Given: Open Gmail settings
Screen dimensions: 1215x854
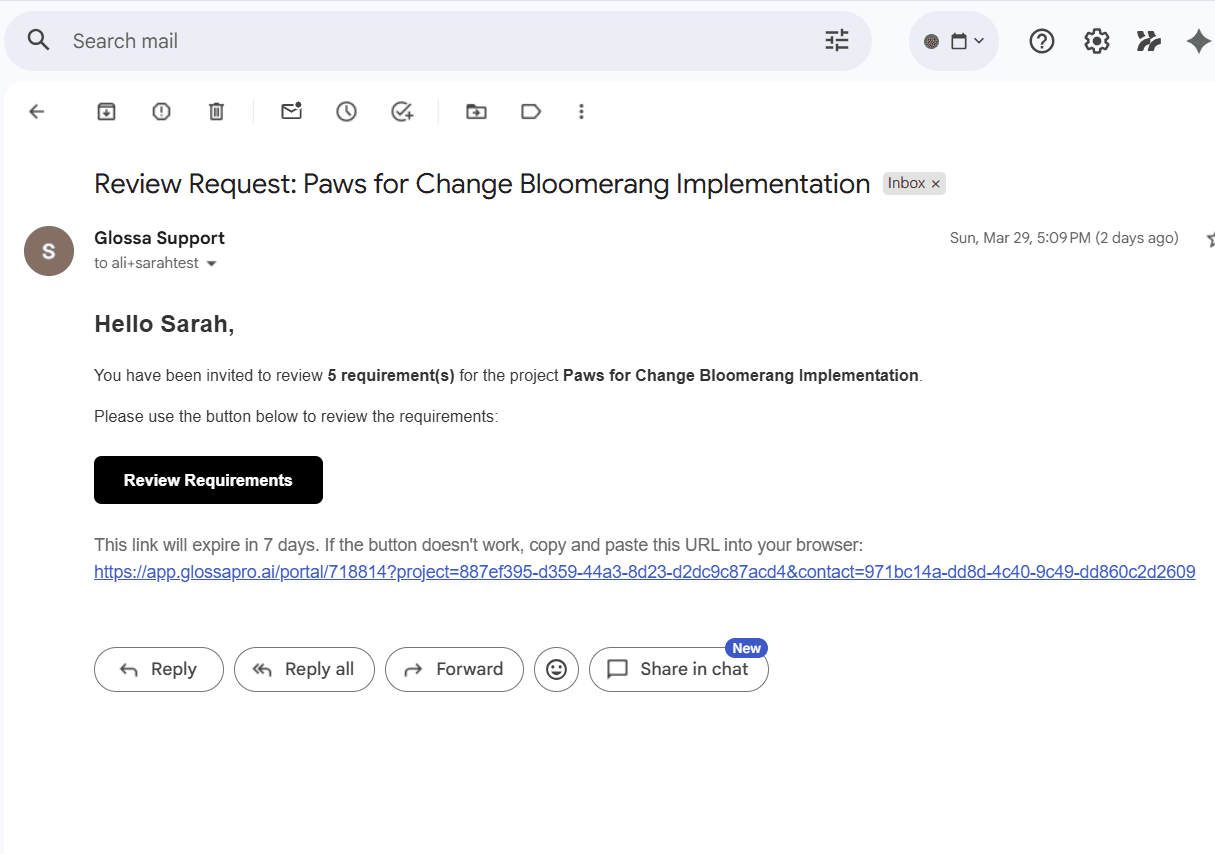Looking at the screenshot, I should [x=1096, y=41].
